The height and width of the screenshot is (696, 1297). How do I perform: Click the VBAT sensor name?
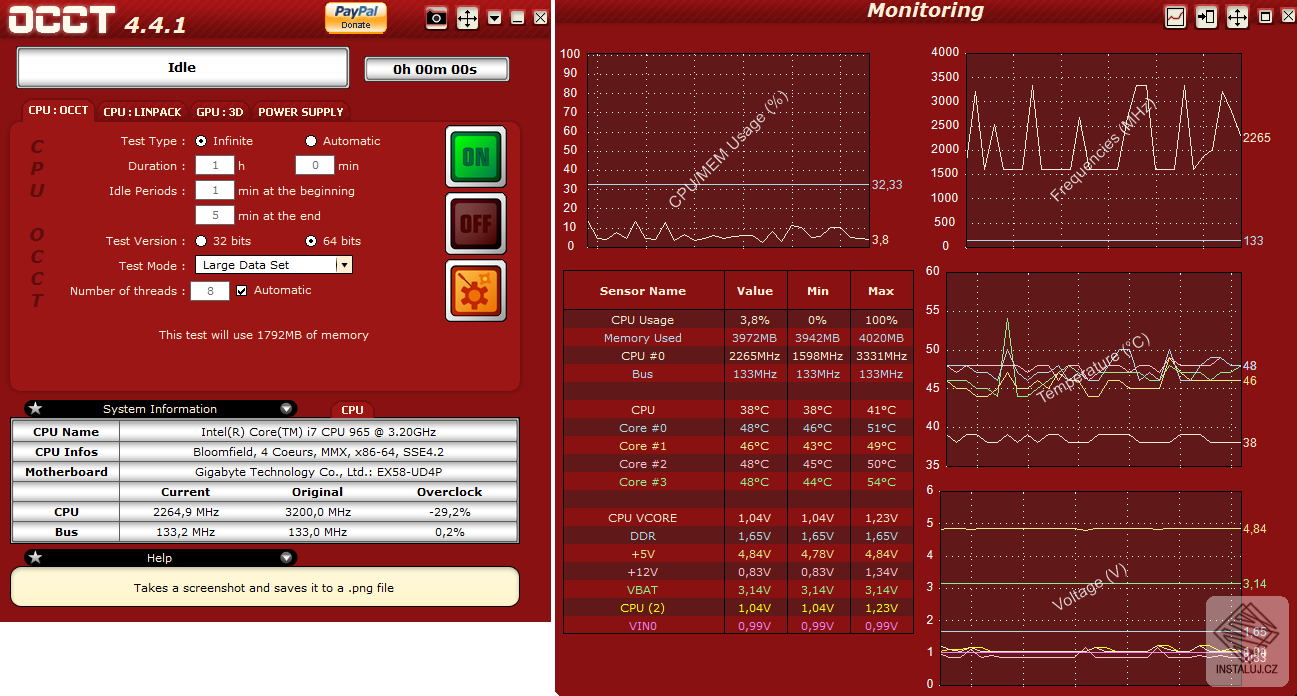pyautogui.click(x=642, y=590)
